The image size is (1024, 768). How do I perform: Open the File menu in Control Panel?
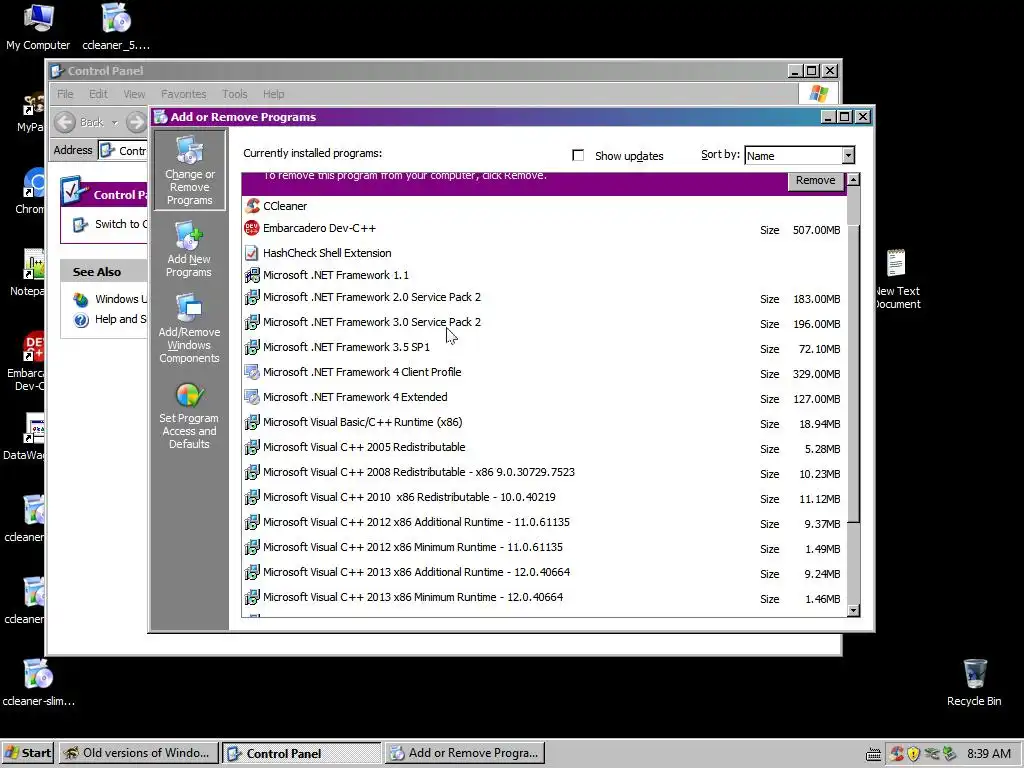coord(65,94)
